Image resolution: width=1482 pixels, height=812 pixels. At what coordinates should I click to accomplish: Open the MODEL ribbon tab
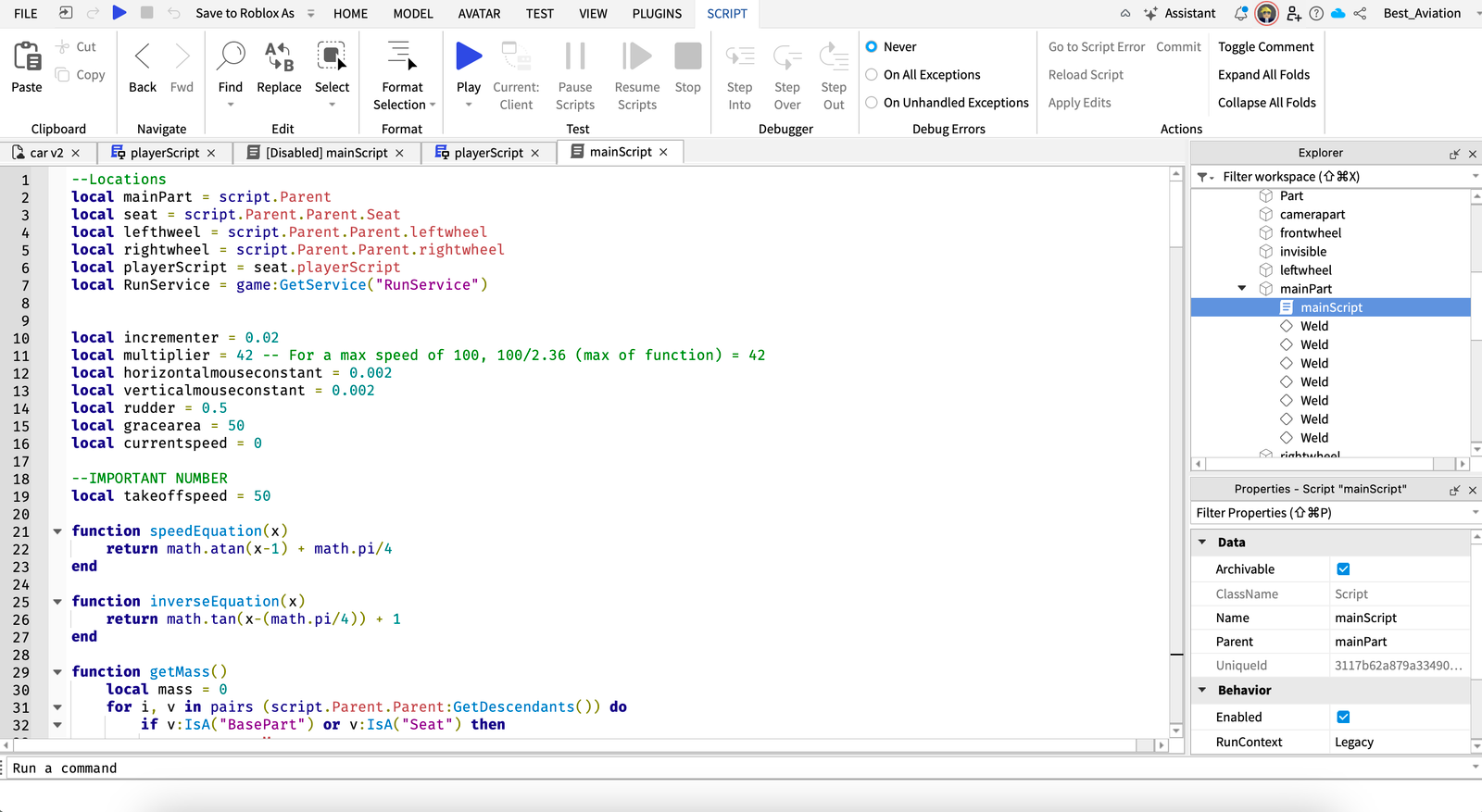coord(413,14)
